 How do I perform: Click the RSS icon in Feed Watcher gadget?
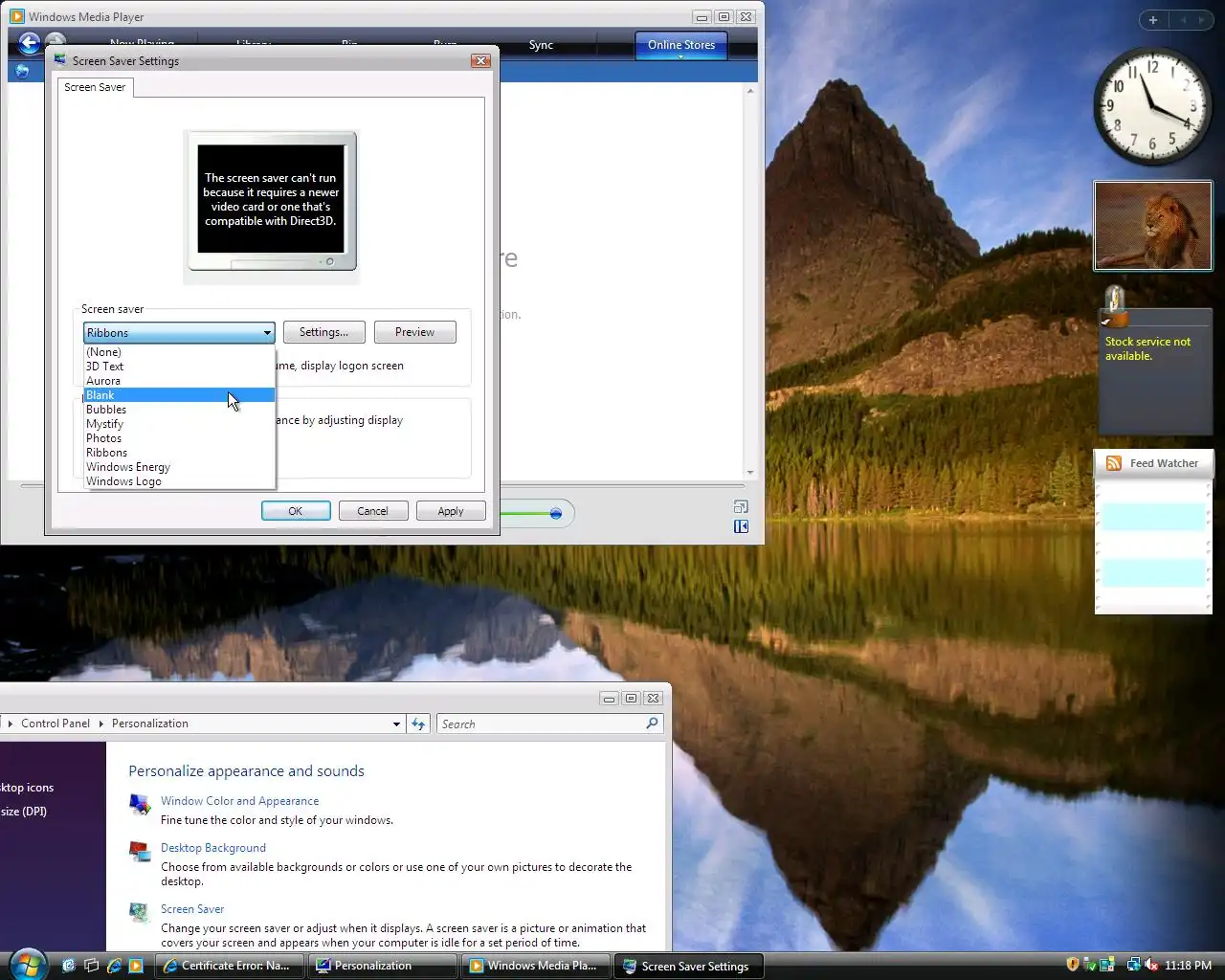[1114, 463]
